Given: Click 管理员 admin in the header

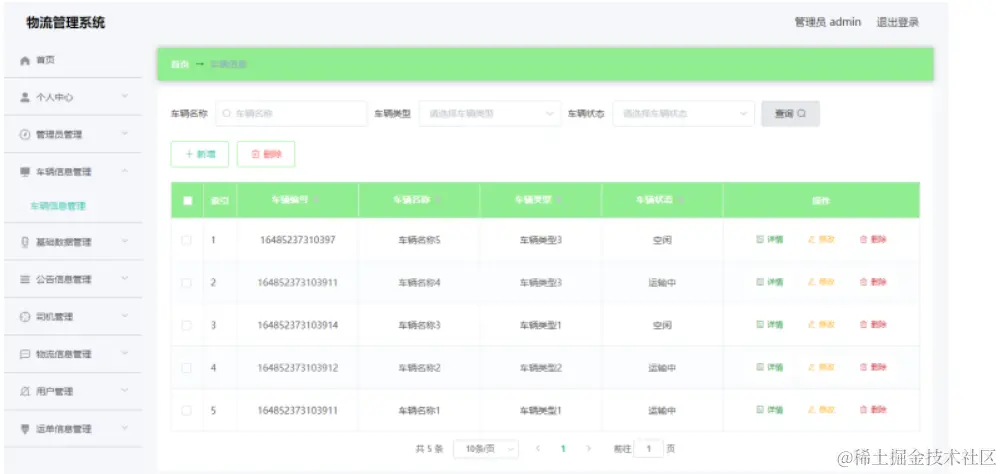Looking at the screenshot, I should tap(828, 22).
